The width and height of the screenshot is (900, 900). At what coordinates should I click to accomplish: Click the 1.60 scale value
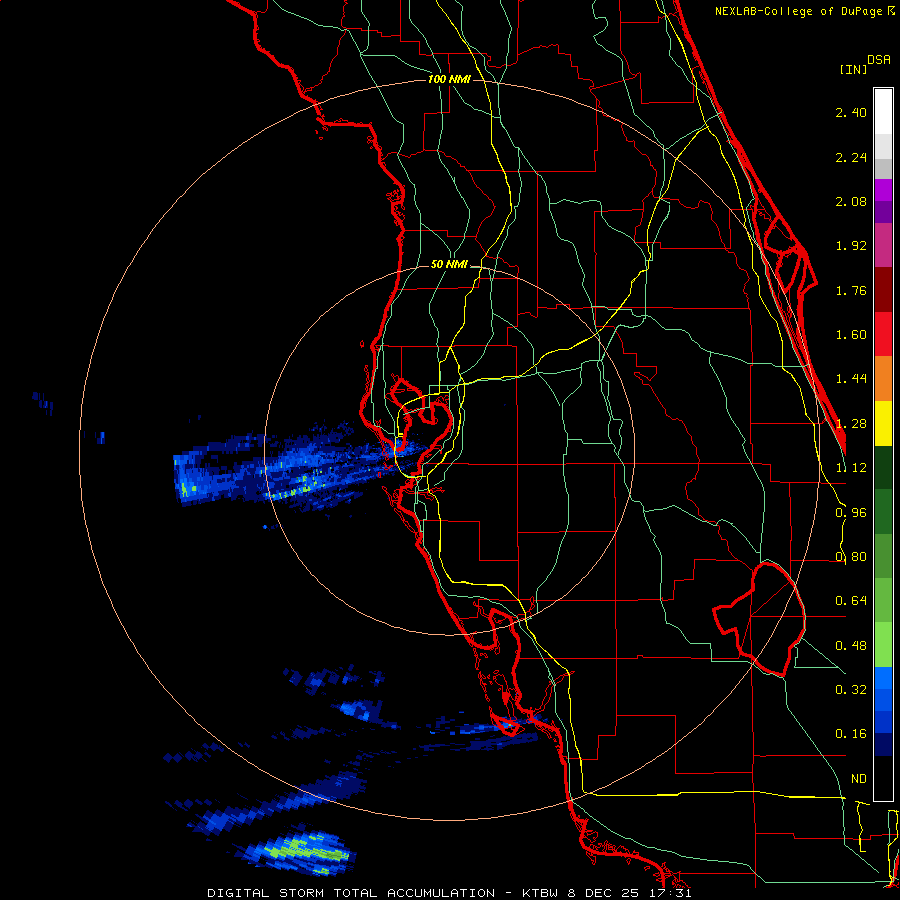pos(851,335)
